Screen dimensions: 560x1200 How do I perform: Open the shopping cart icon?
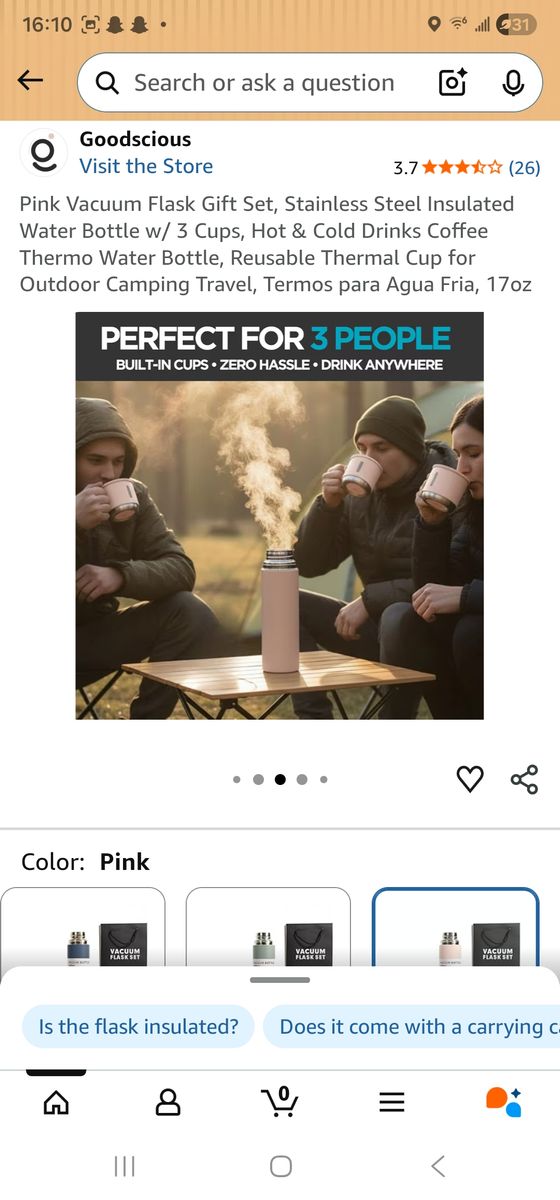point(280,1101)
